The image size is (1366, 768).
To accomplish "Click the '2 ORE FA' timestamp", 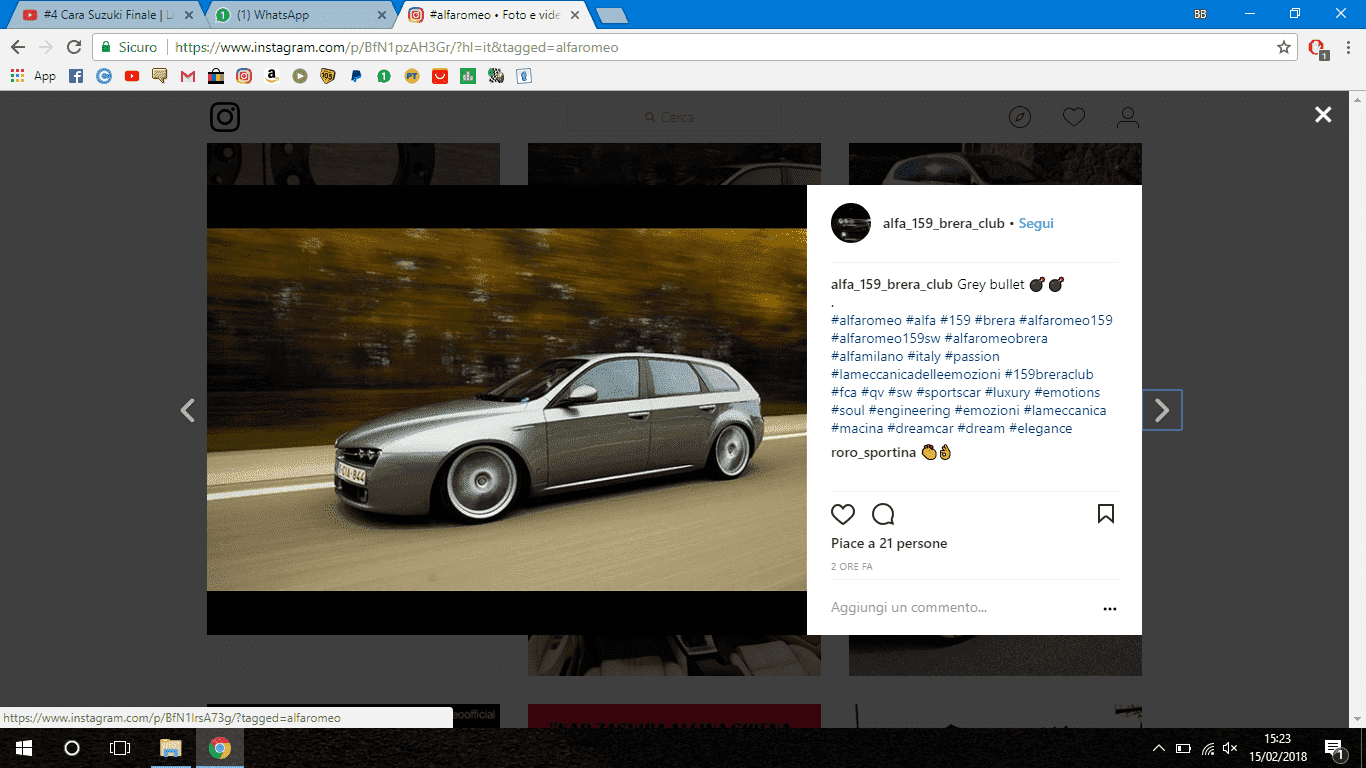I will (x=852, y=567).
